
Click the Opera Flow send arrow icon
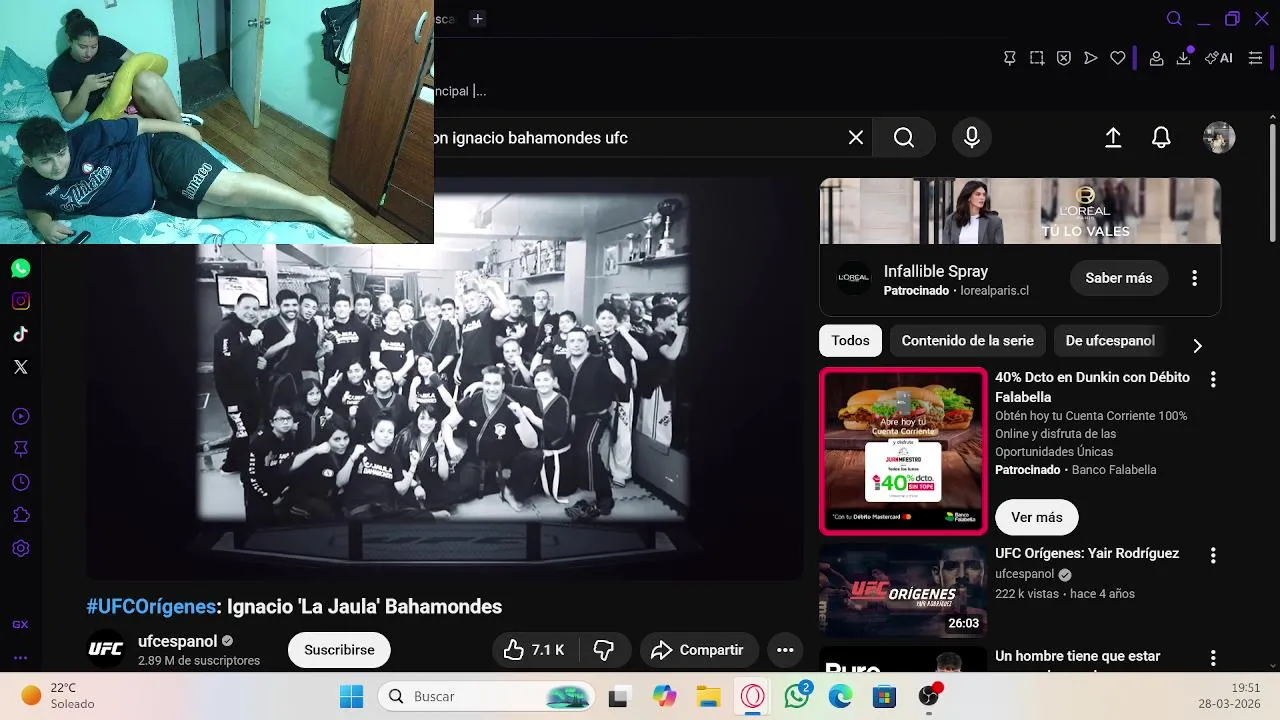click(1091, 58)
